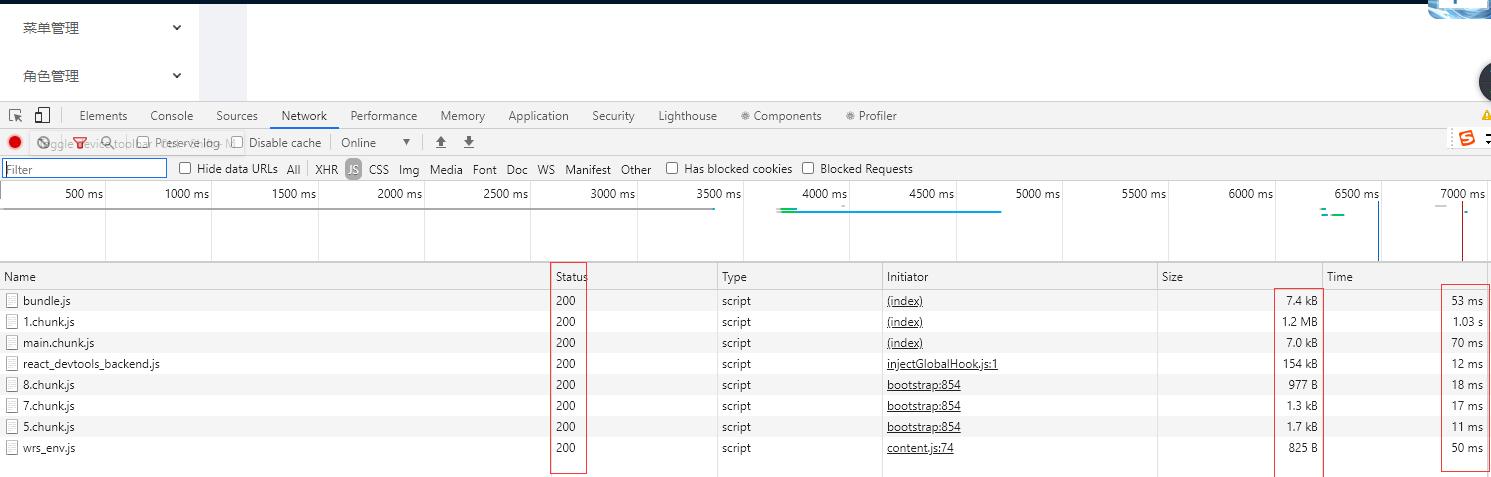This screenshot has width=1491, height=477.
Task: Click the file icon beside 8.chunk.js
Action: (x=12, y=385)
